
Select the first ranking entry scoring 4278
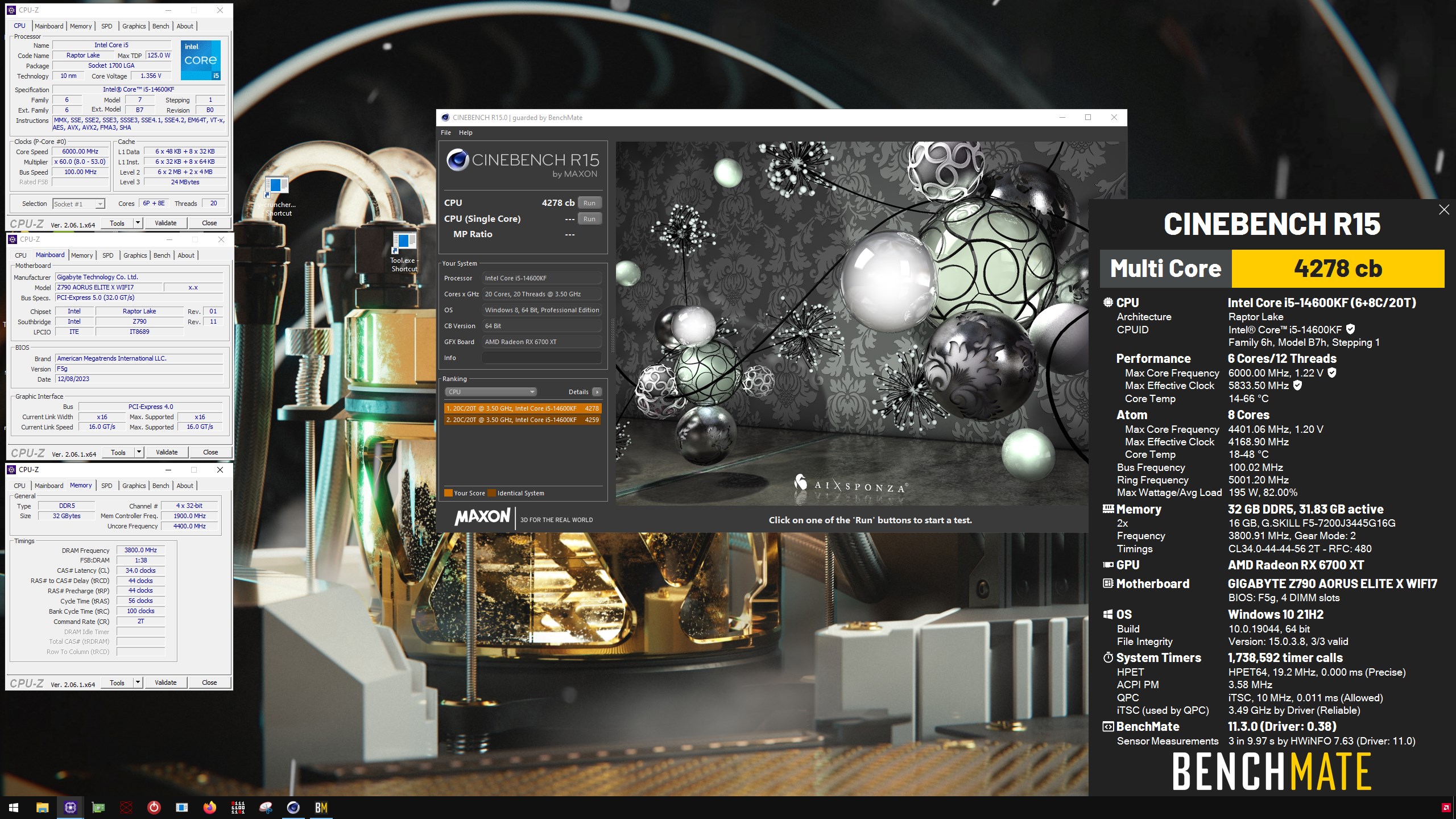(x=523, y=408)
